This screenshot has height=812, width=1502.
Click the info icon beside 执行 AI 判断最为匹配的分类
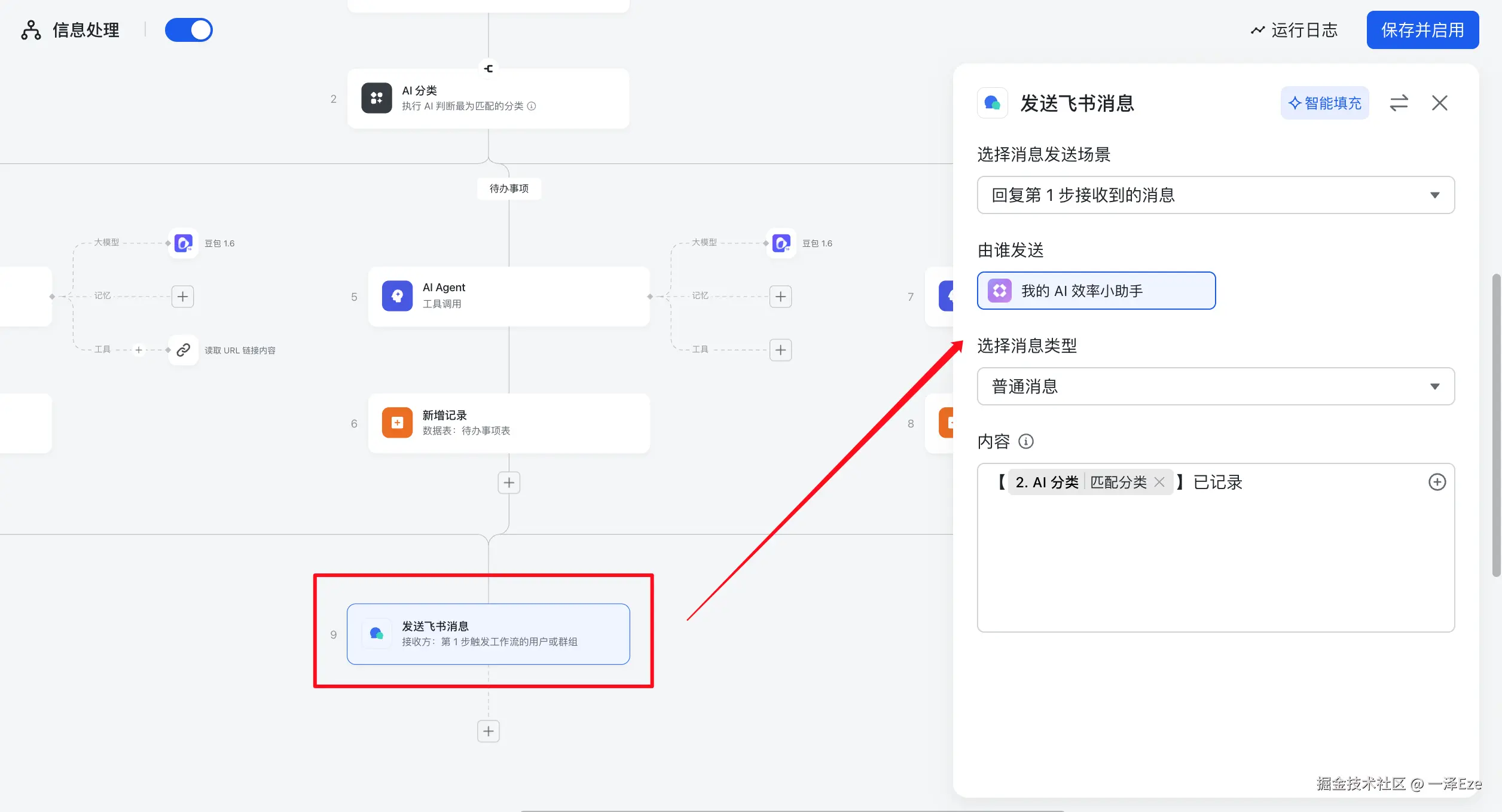tap(532, 106)
